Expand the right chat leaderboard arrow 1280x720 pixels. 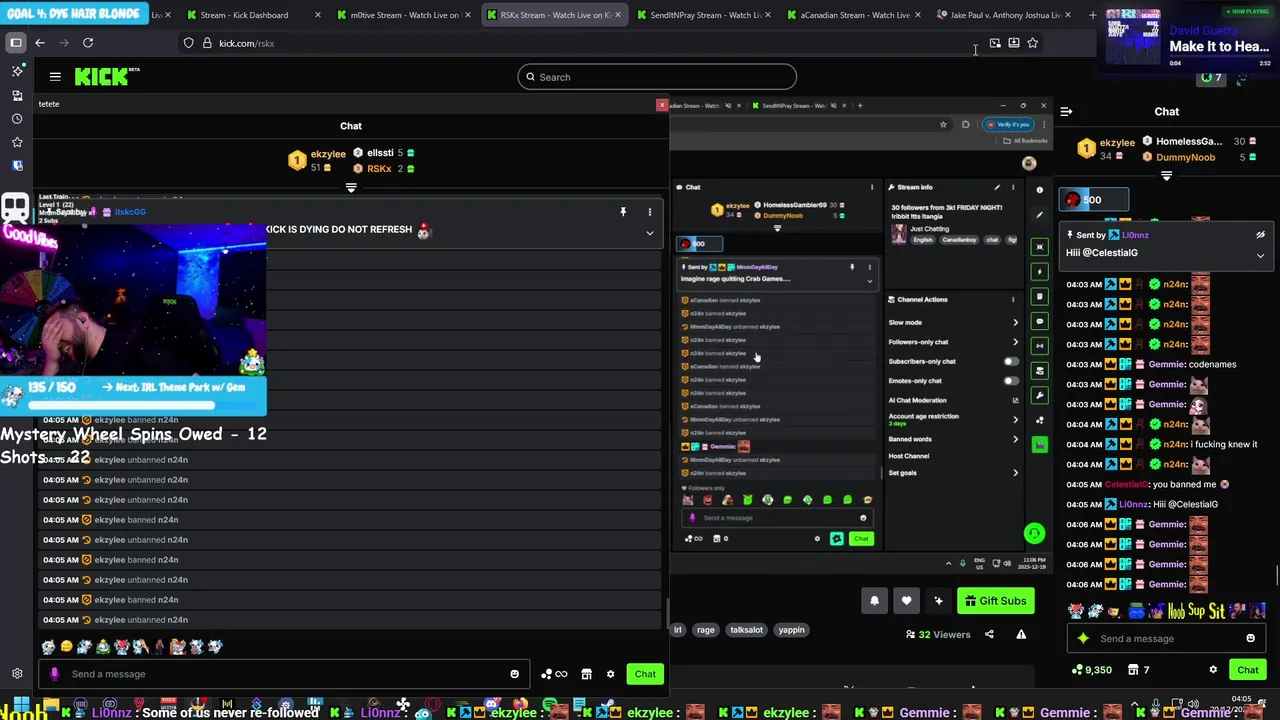(x=1166, y=176)
